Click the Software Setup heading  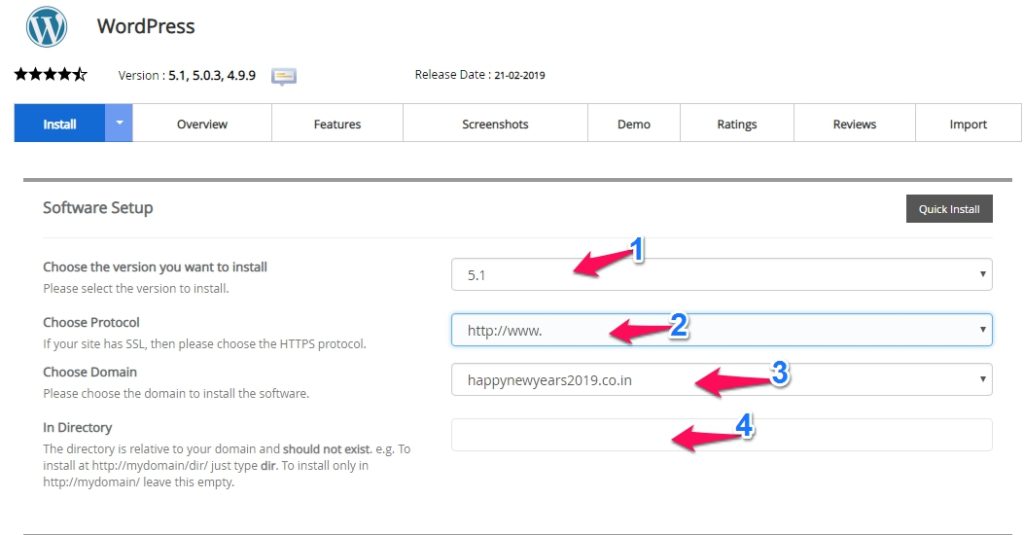point(98,208)
